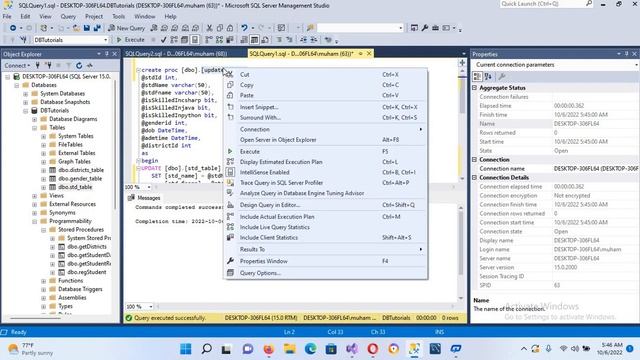Viewport: 640px width, 360px height.
Task: Select dbo.std_table in Object Explorer
Action: pyautogui.click(x=75, y=187)
